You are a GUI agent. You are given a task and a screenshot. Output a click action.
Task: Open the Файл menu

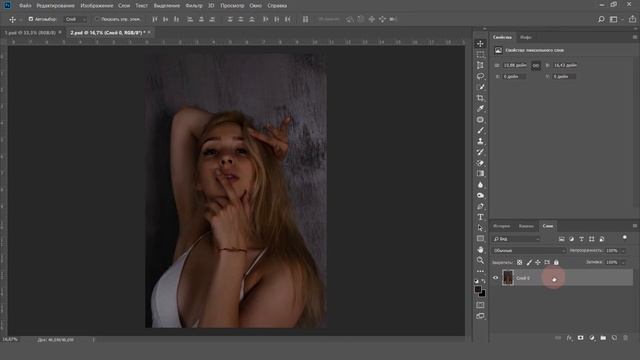click(x=25, y=6)
